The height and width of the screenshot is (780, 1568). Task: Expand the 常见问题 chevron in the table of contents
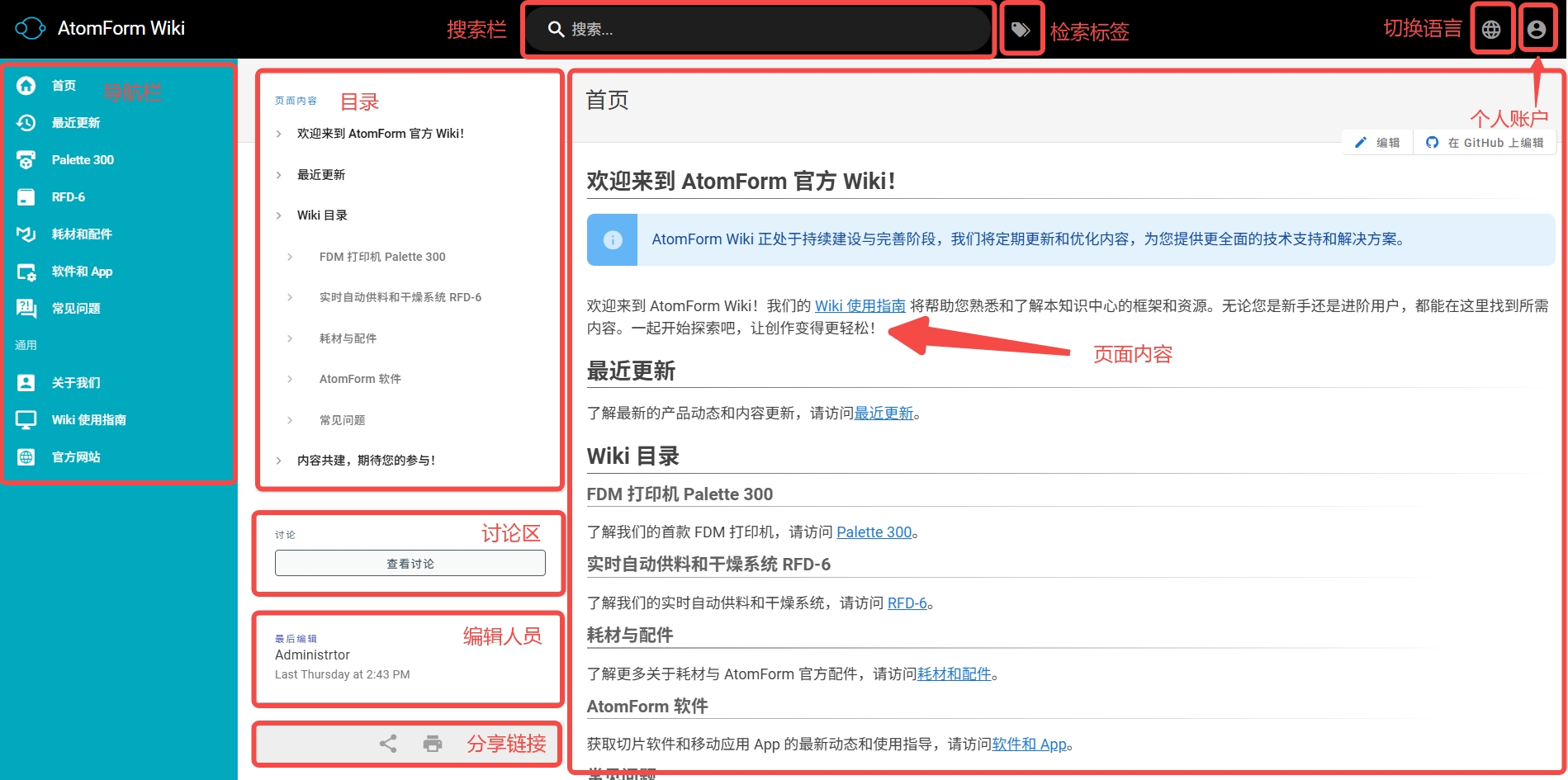click(290, 420)
